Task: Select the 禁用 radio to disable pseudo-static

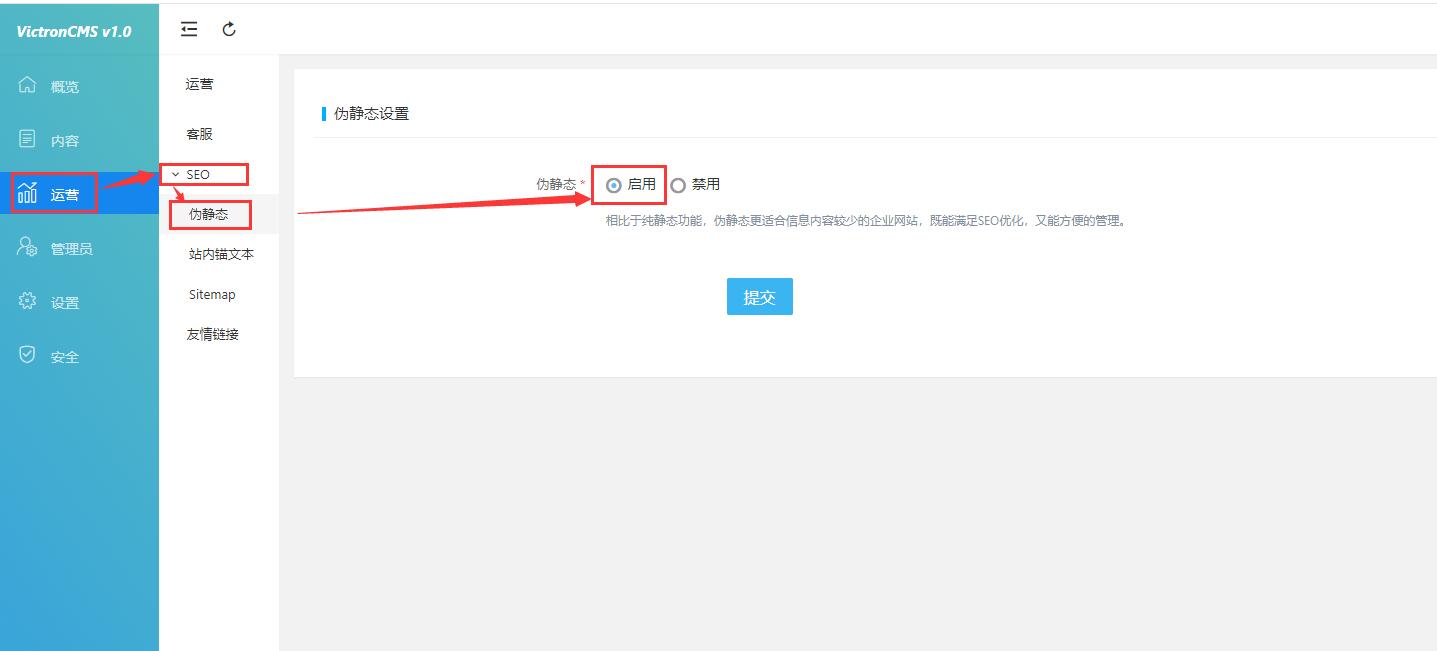Action: [x=678, y=185]
